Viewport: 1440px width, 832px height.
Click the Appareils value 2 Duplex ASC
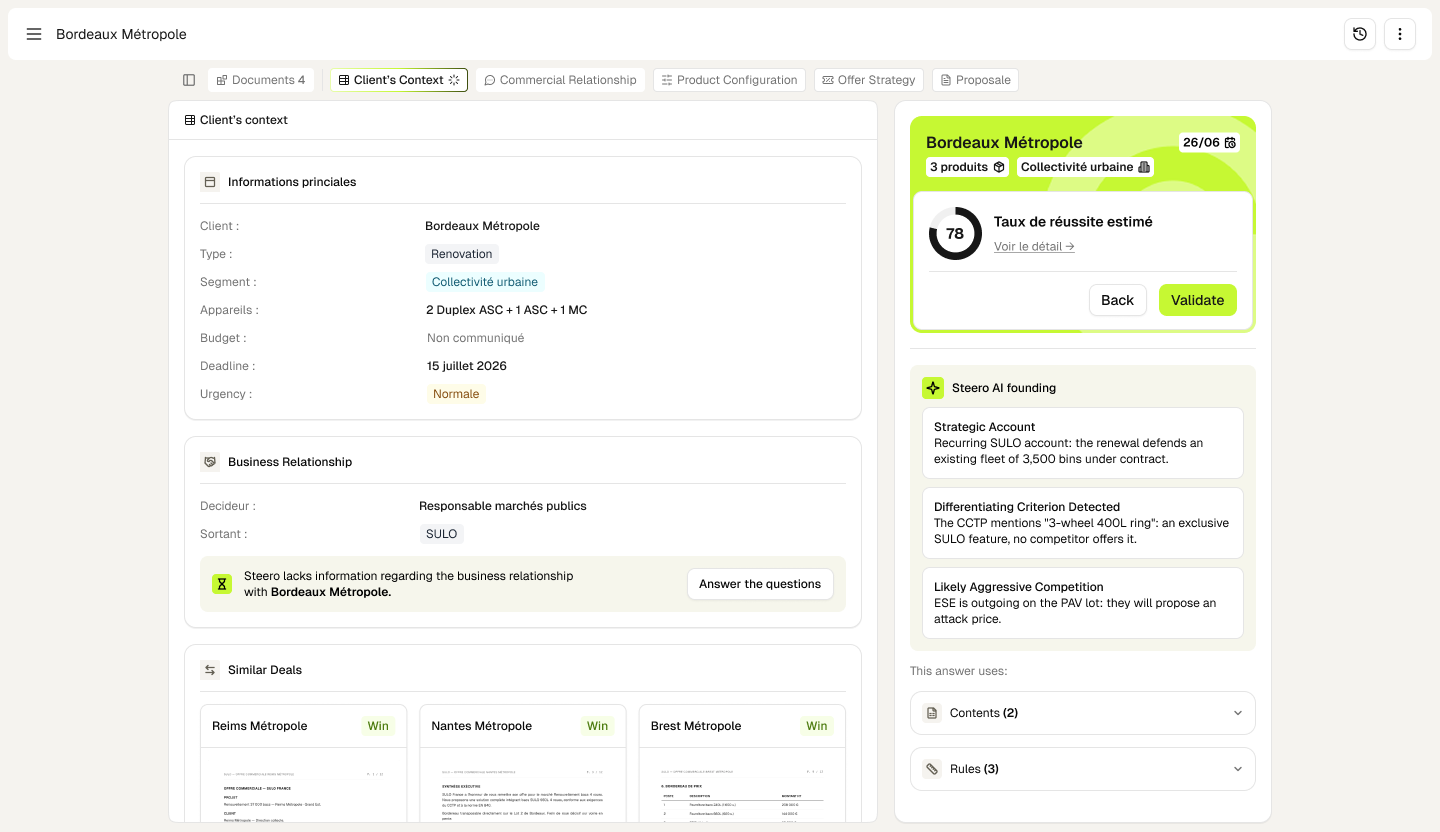(507, 310)
